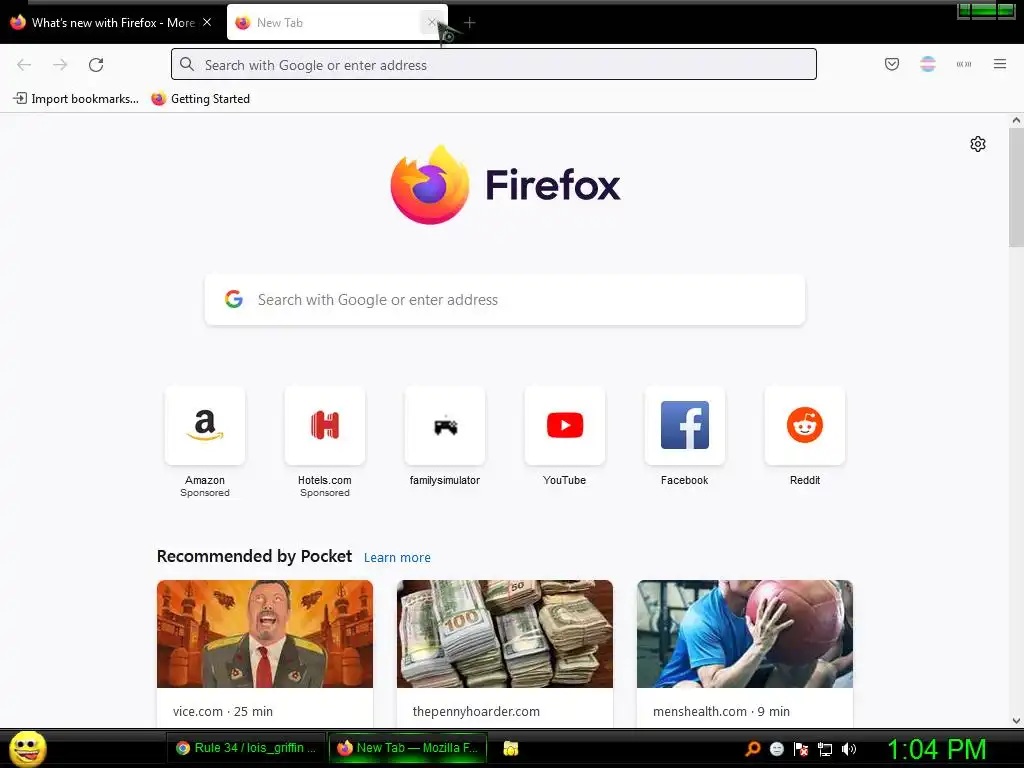Click scrollbar up arrow at top
This screenshot has width=1024, height=768.
coord(1016,120)
